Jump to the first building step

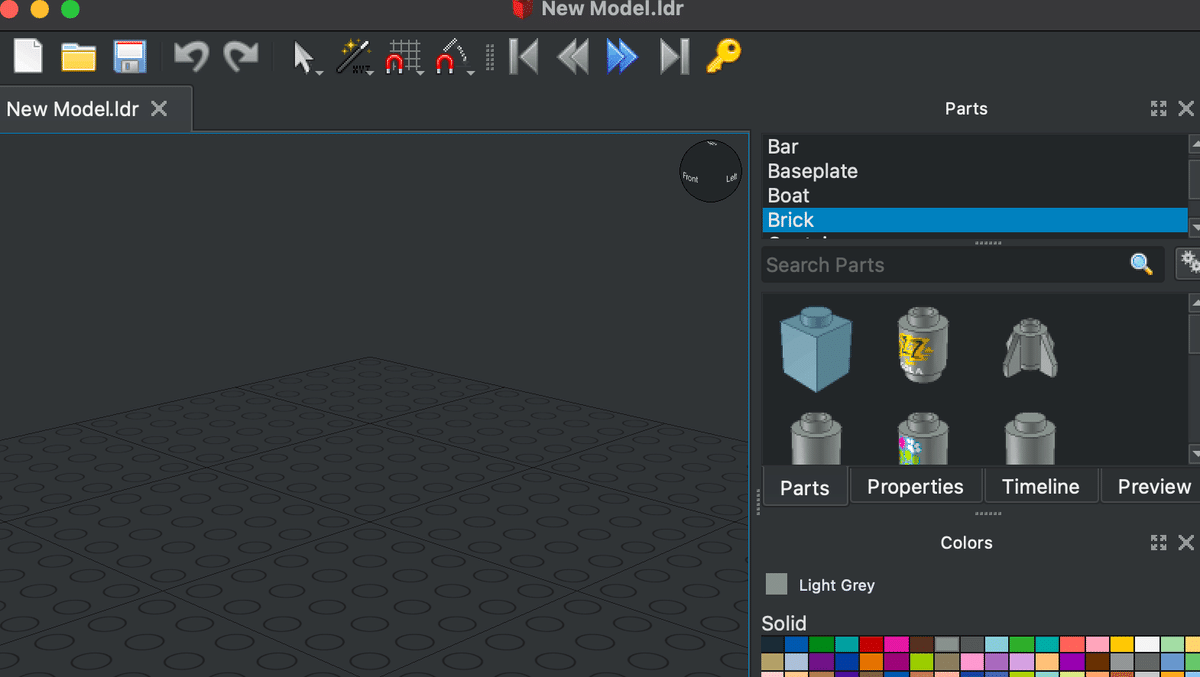click(523, 57)
